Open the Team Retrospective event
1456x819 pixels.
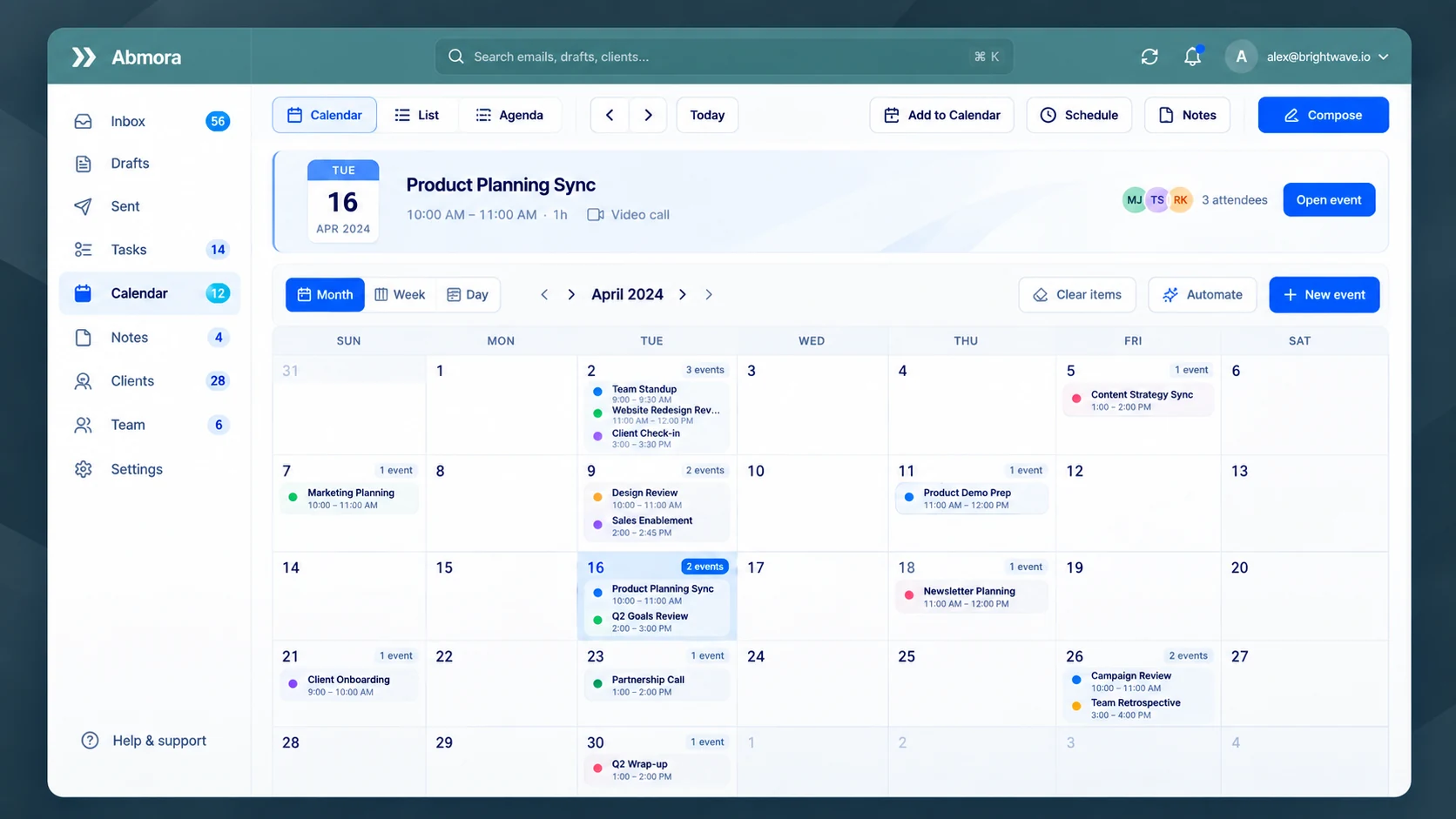[x=1137, y=708]
